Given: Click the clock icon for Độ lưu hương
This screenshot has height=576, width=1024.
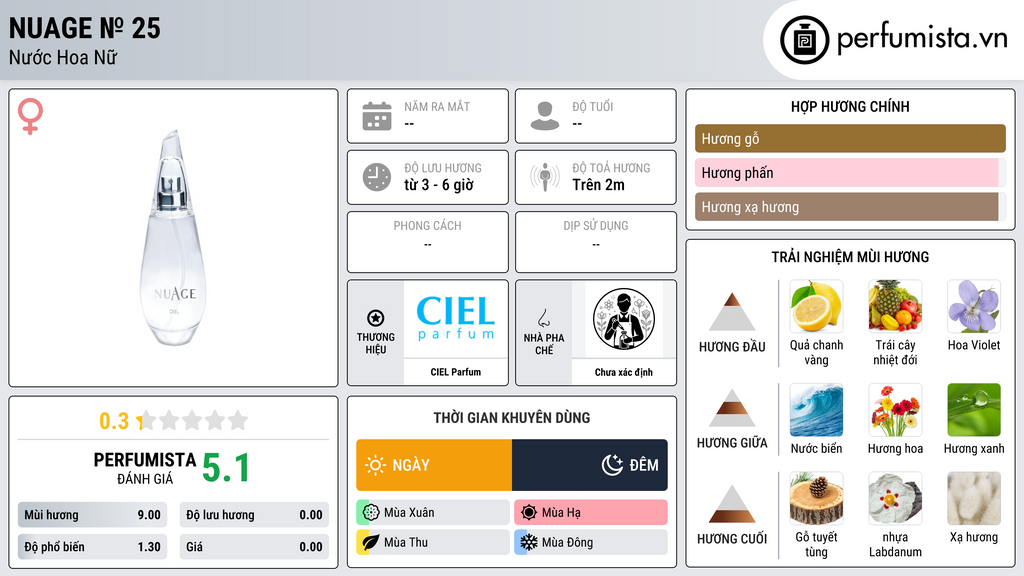Looking at the screenshot, I should click(x=377, y=177).
